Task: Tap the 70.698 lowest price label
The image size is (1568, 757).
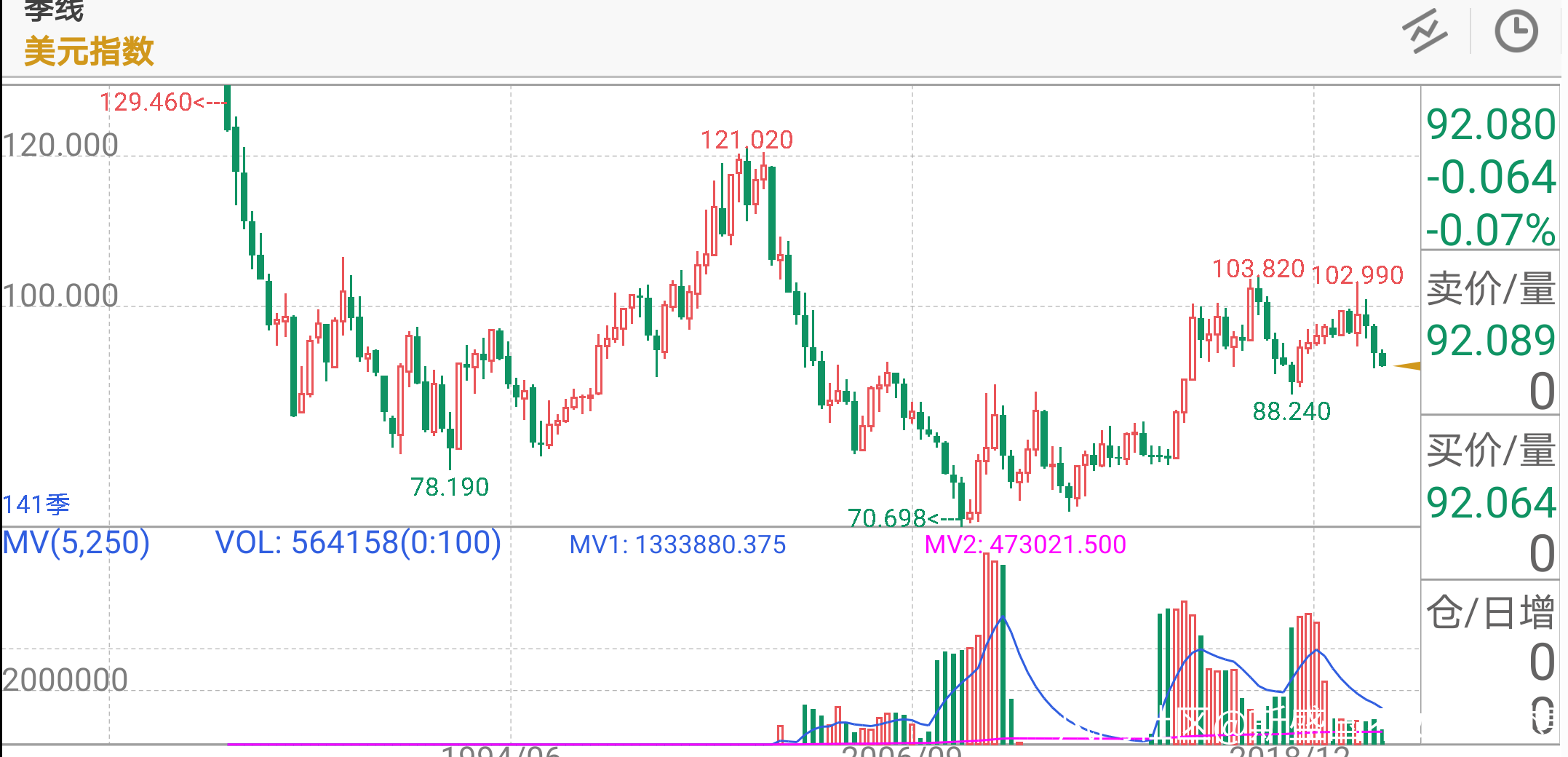Action: click(x=887, y=518)
